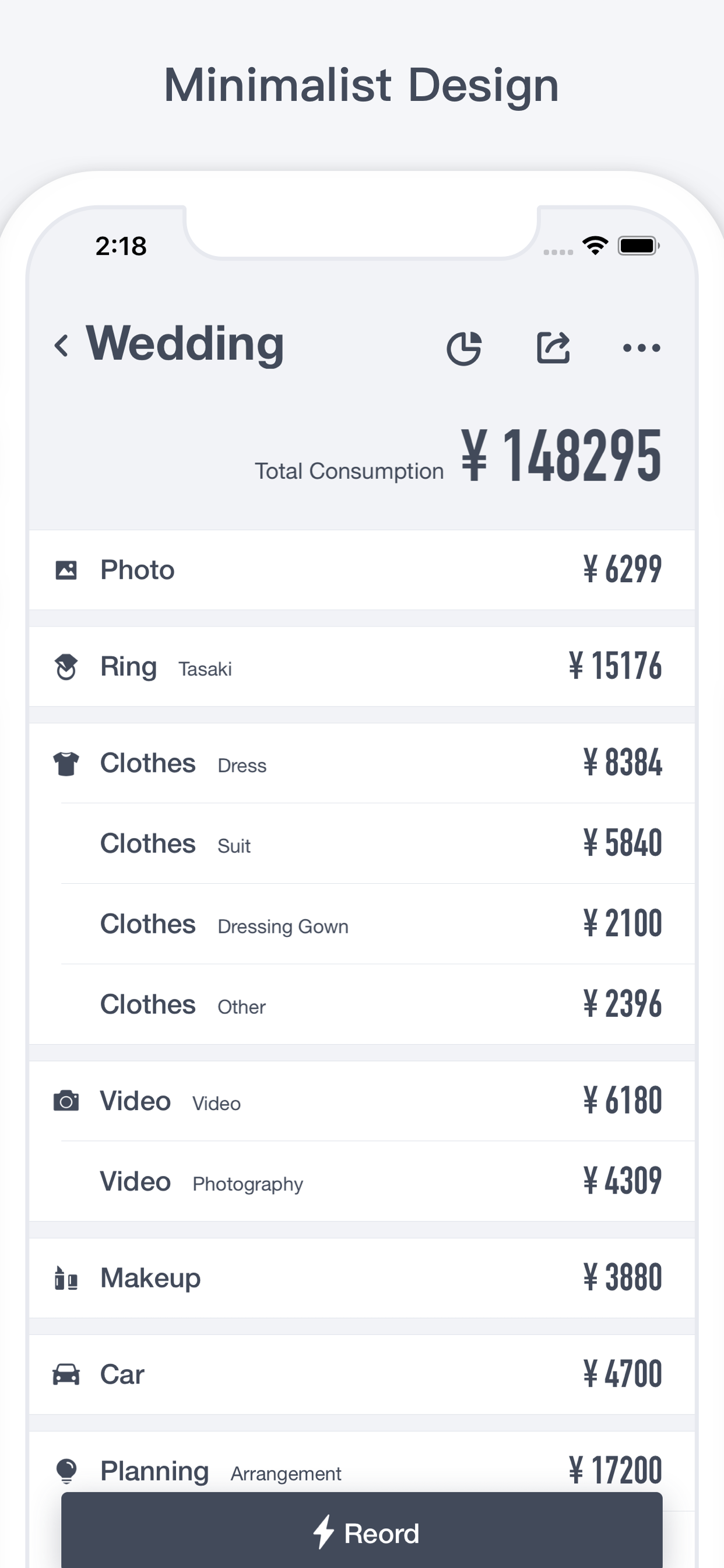This screenshot has width=724, height=1568.
Task: Tap the share export icon
Action: 553,348
